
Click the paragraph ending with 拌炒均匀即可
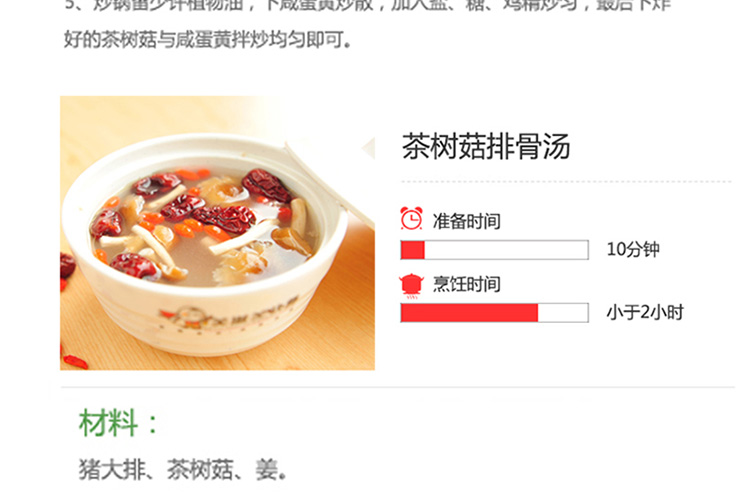(x=367, y=24)
